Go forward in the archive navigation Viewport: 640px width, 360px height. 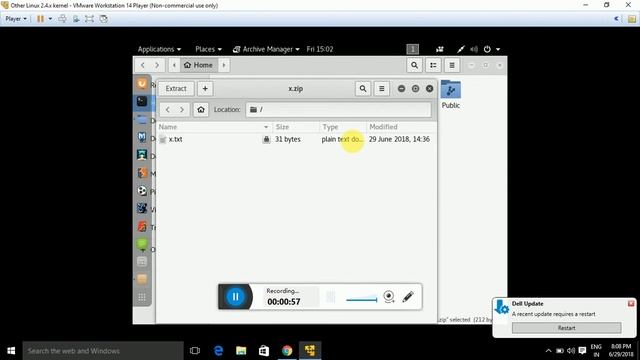coord(182,109)
